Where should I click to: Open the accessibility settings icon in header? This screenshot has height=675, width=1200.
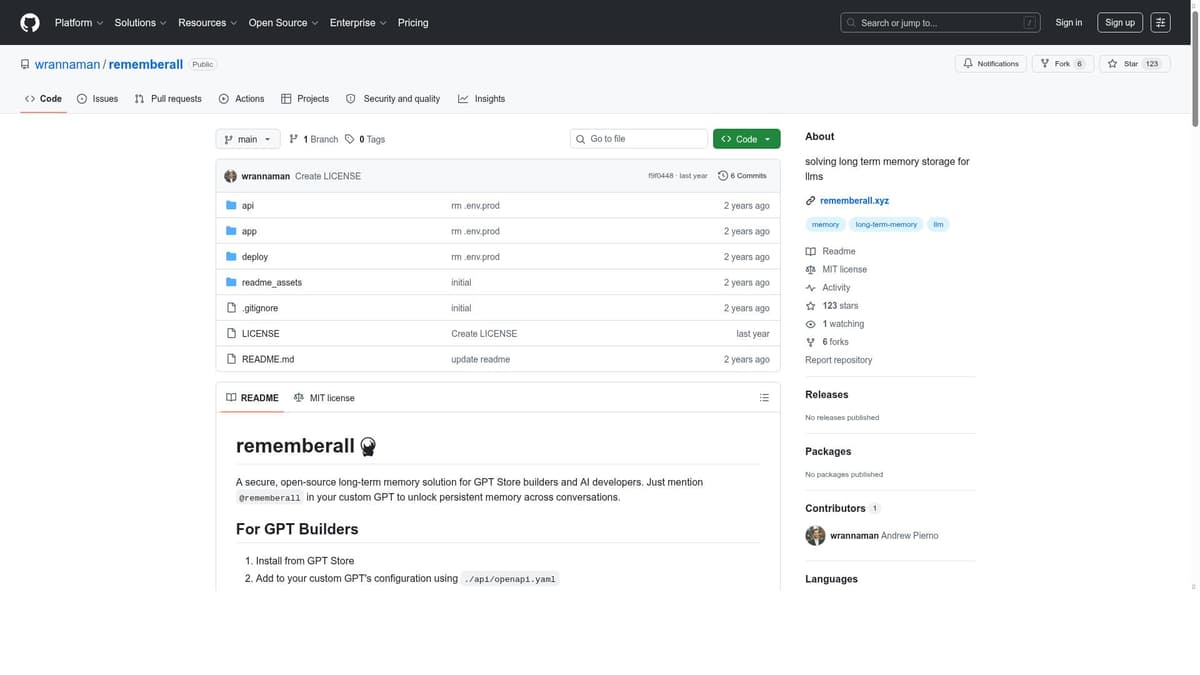(x=1160, y=22)
